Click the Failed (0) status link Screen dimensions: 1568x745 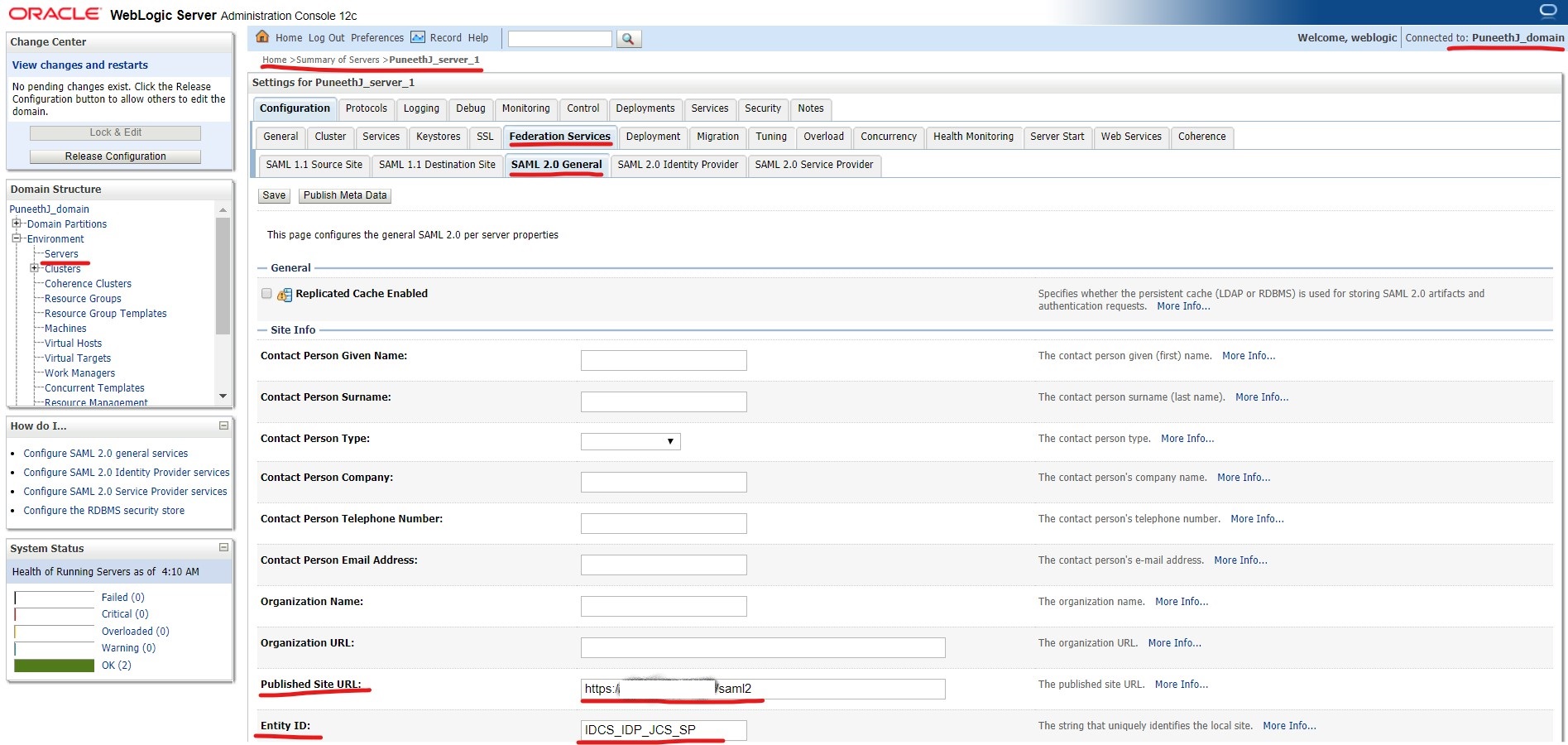click(123, 598)
